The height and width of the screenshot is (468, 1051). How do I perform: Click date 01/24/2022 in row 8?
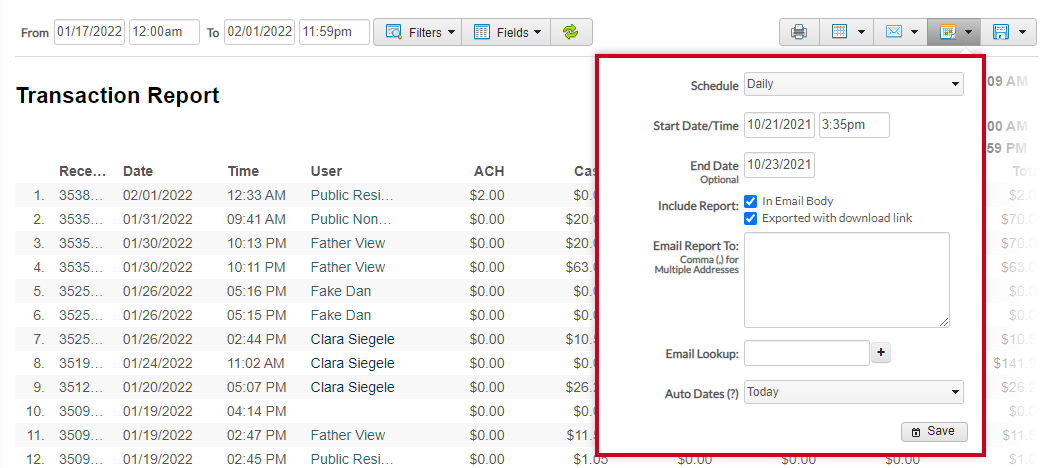click(x=158, y=363)
